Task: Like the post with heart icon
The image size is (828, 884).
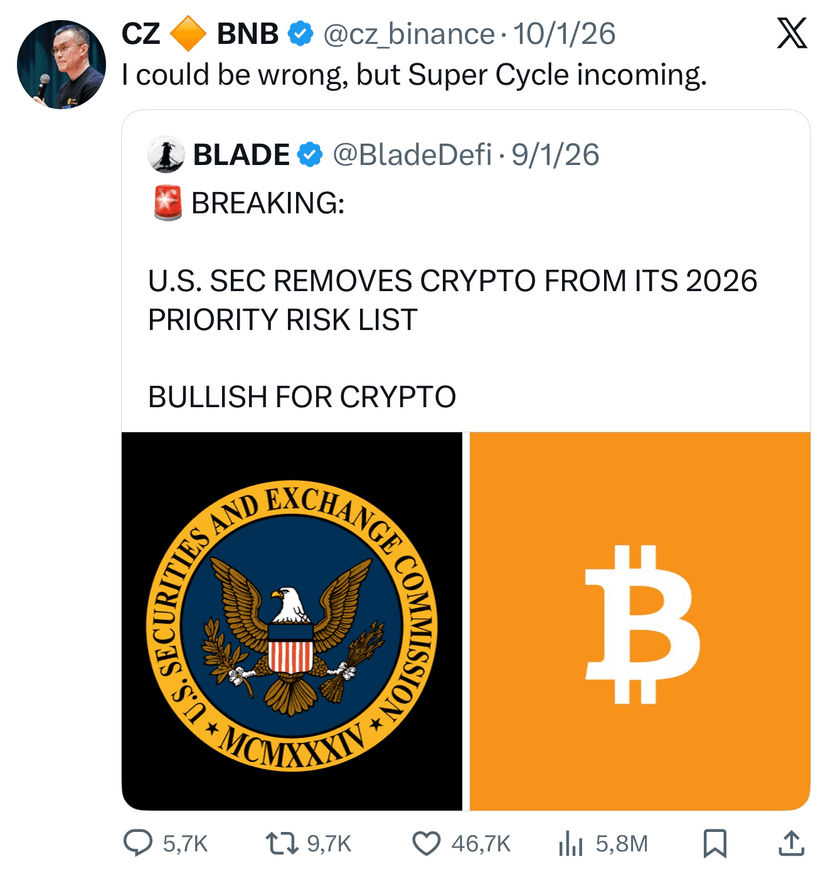Action: point(427,844)
